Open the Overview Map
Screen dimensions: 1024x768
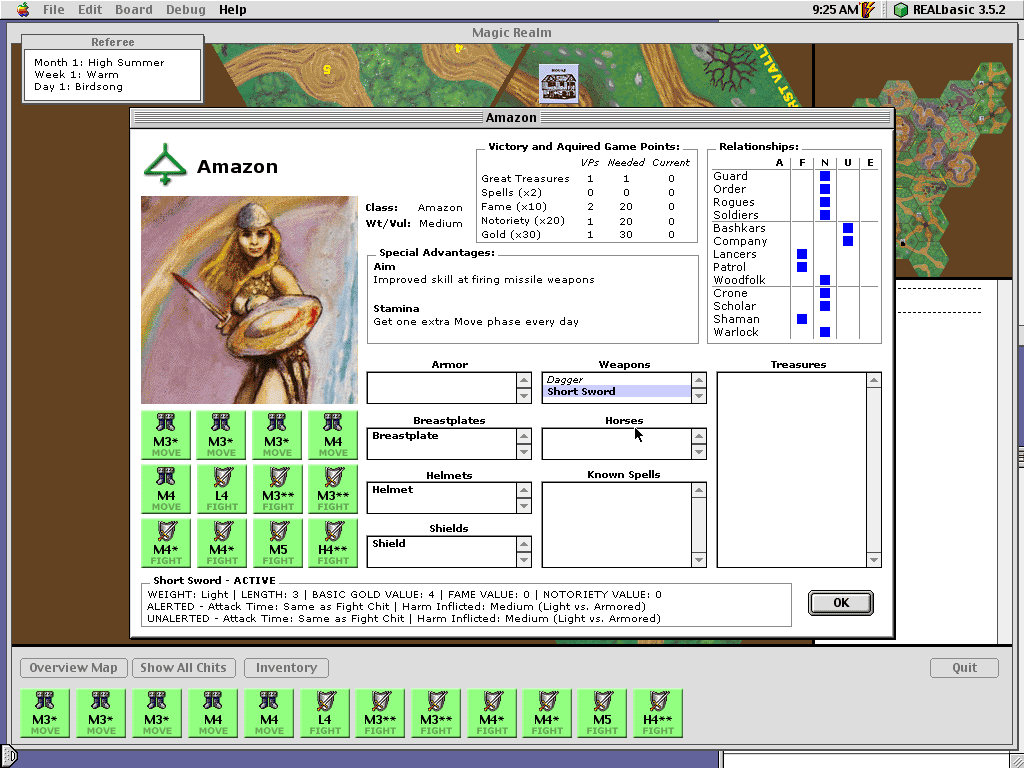click(x=73, y=667)
